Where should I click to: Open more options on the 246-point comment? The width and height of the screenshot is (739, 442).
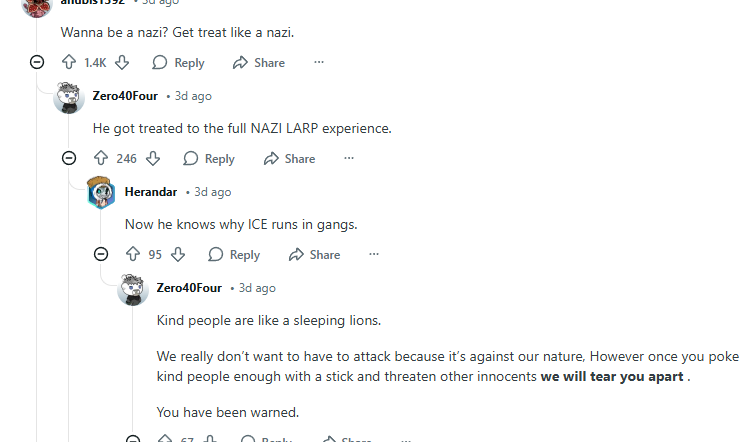point(349,158)
